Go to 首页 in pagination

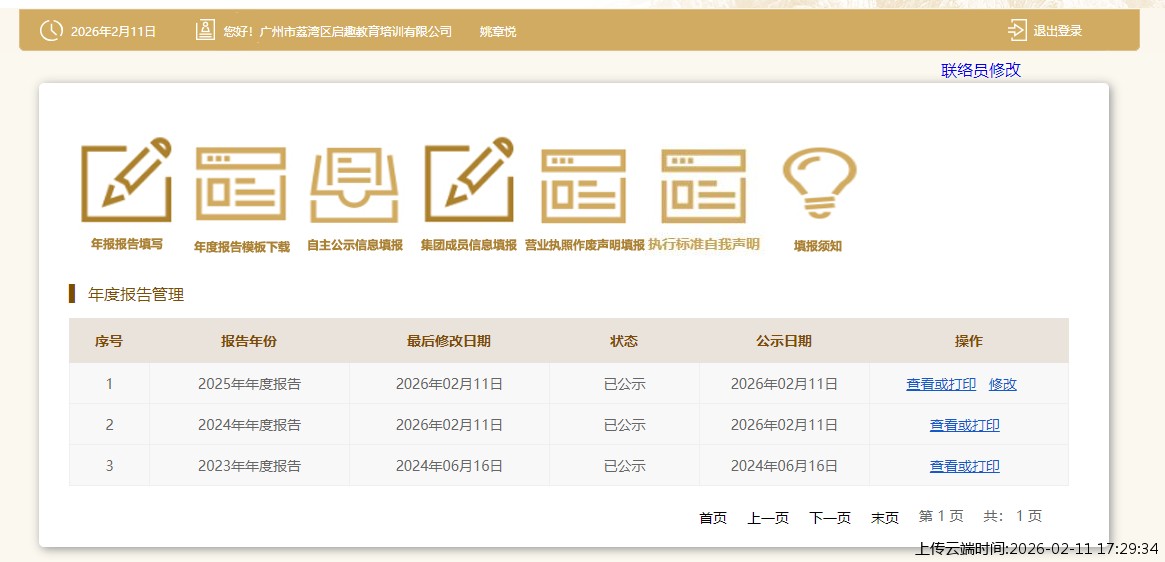[713, 517]
